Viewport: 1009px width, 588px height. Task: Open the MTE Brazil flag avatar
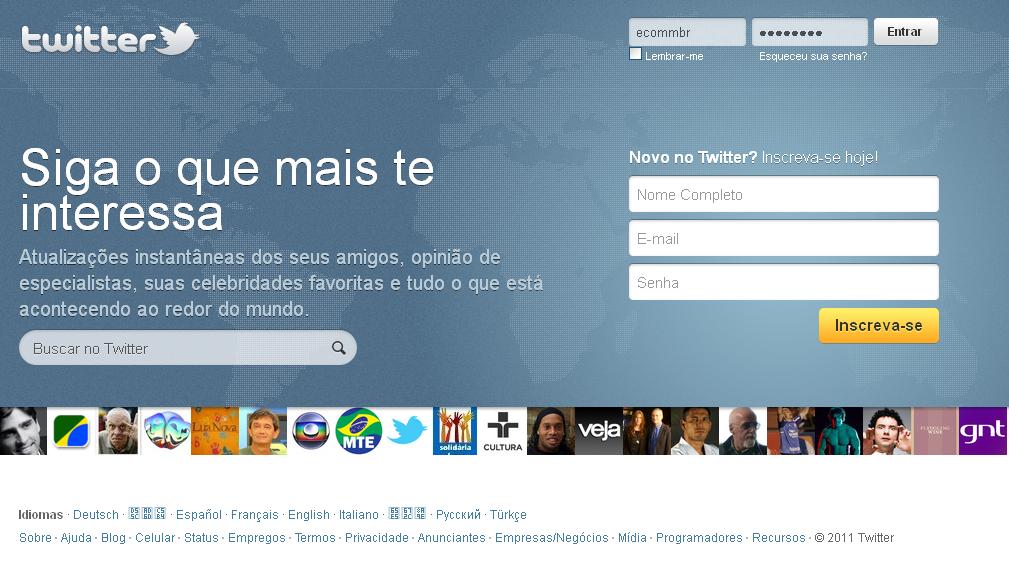pyautogui.click(x=358, y=431)
